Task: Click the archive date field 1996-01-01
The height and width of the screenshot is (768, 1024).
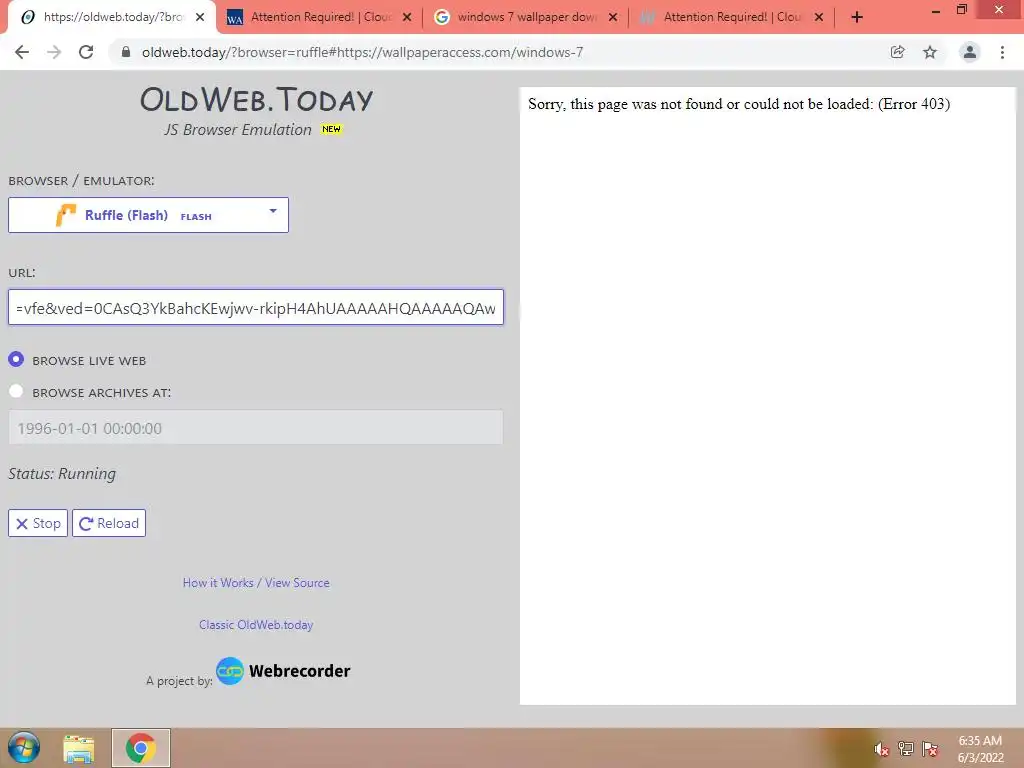Action: [x=256, y=428]
